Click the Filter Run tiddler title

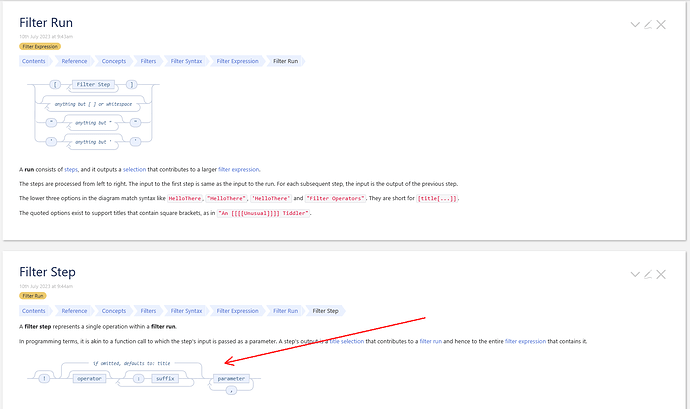(46, 23)
